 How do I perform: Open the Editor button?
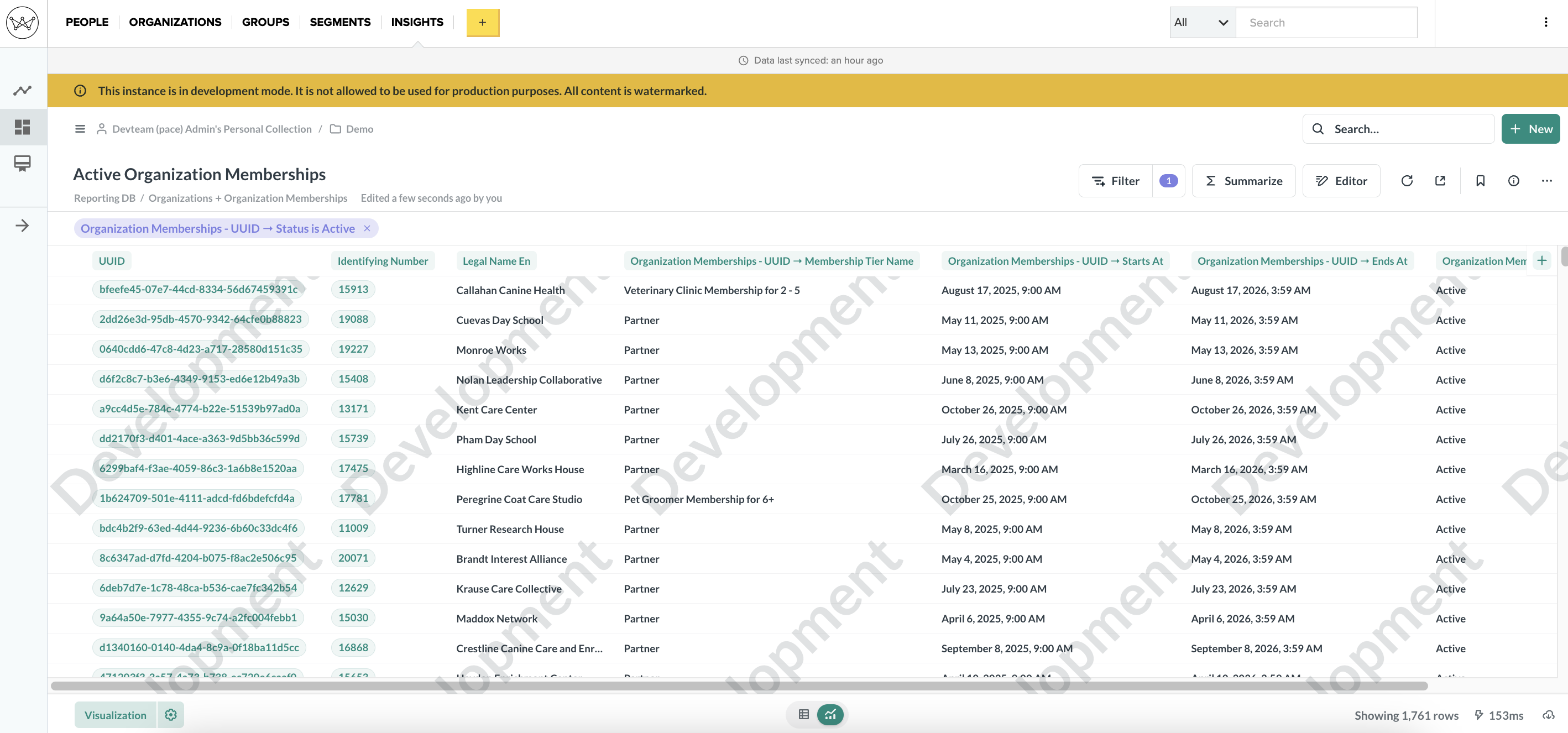coord(1341,181)
